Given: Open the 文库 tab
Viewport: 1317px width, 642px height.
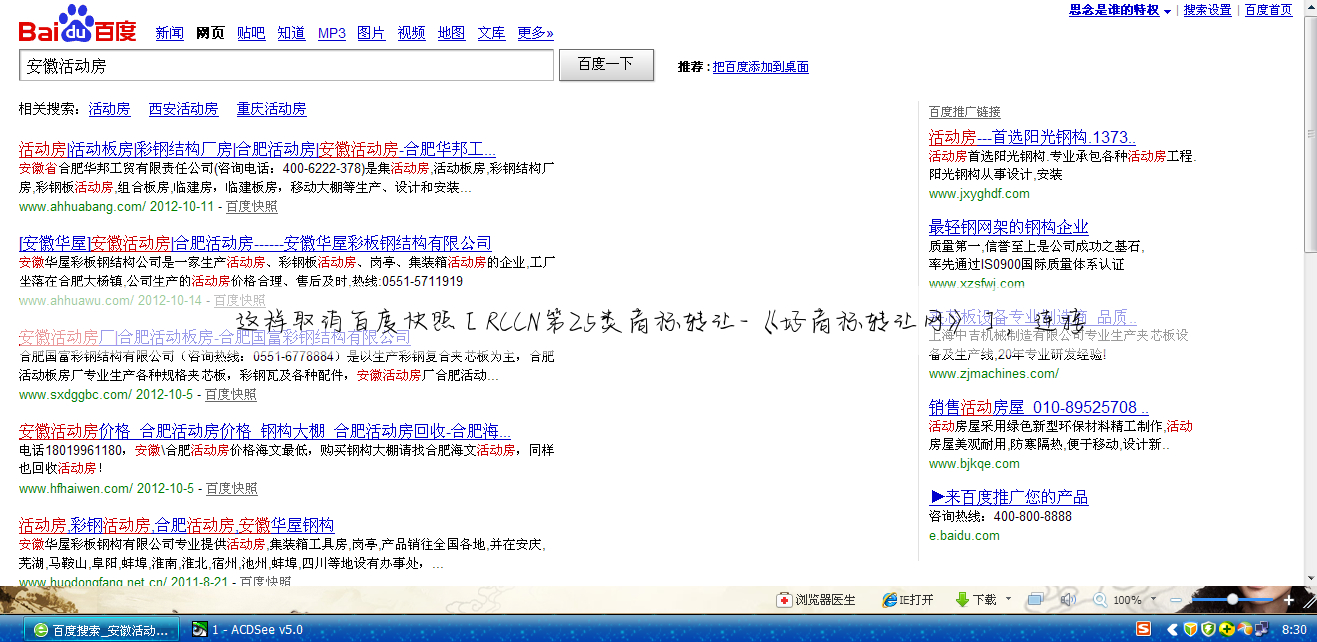Looking at the screenshot, I should tap(491, 33).
